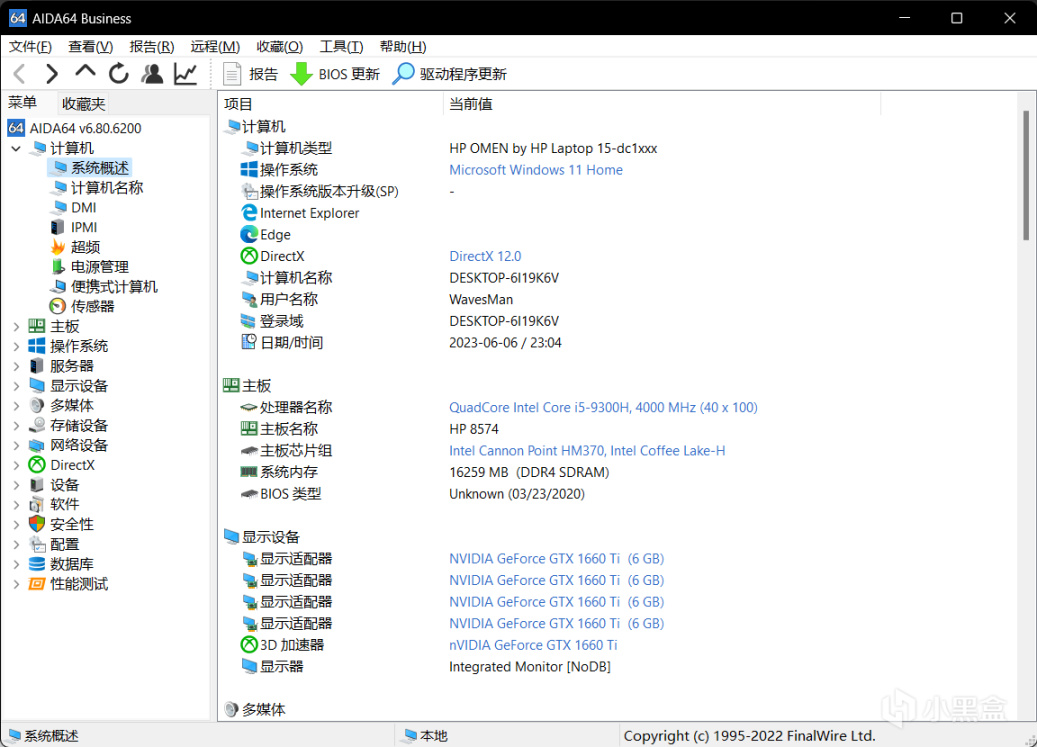Go up one level with the up arrow
Image resolution: width=1037 pixels, height=747 pixels.
coord(85,72)
